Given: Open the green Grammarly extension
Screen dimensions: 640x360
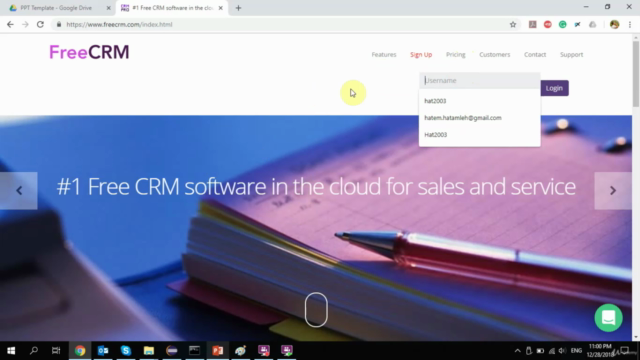Looking at the screenshot, I should click(562, 24).
